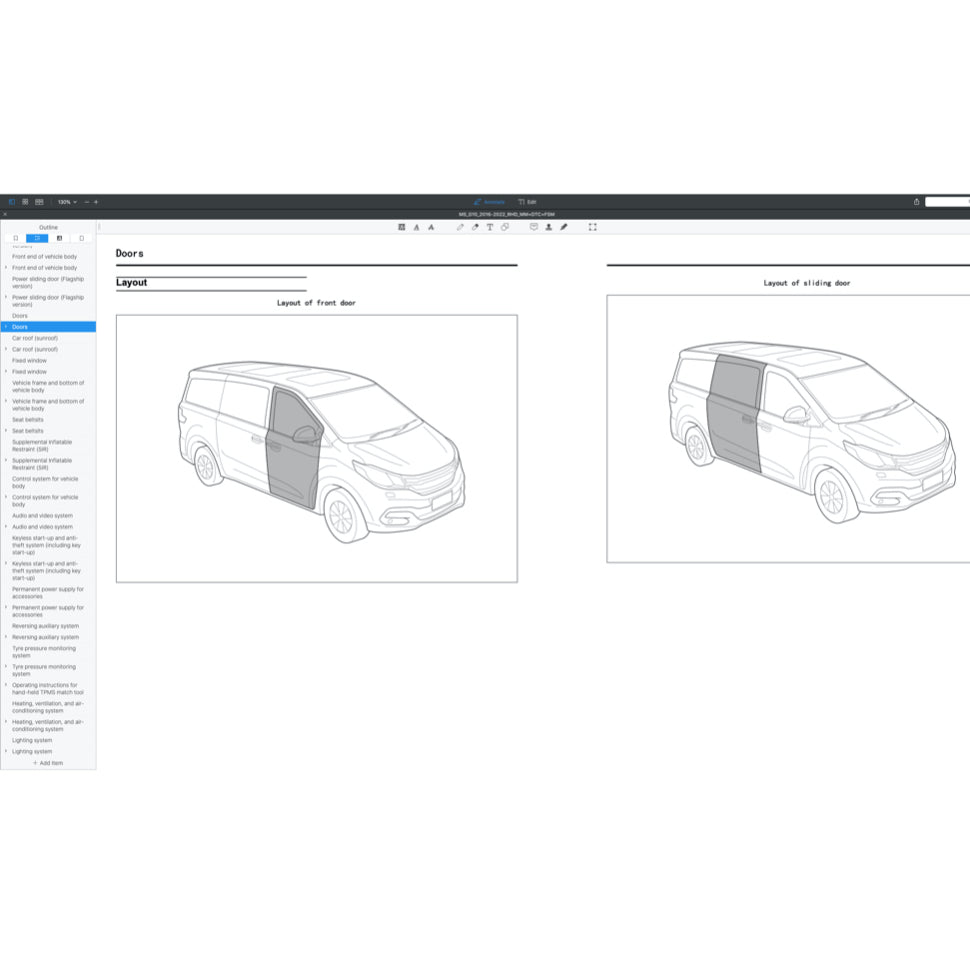Open the 130% zoom level dropdown

tap(66, 202)
